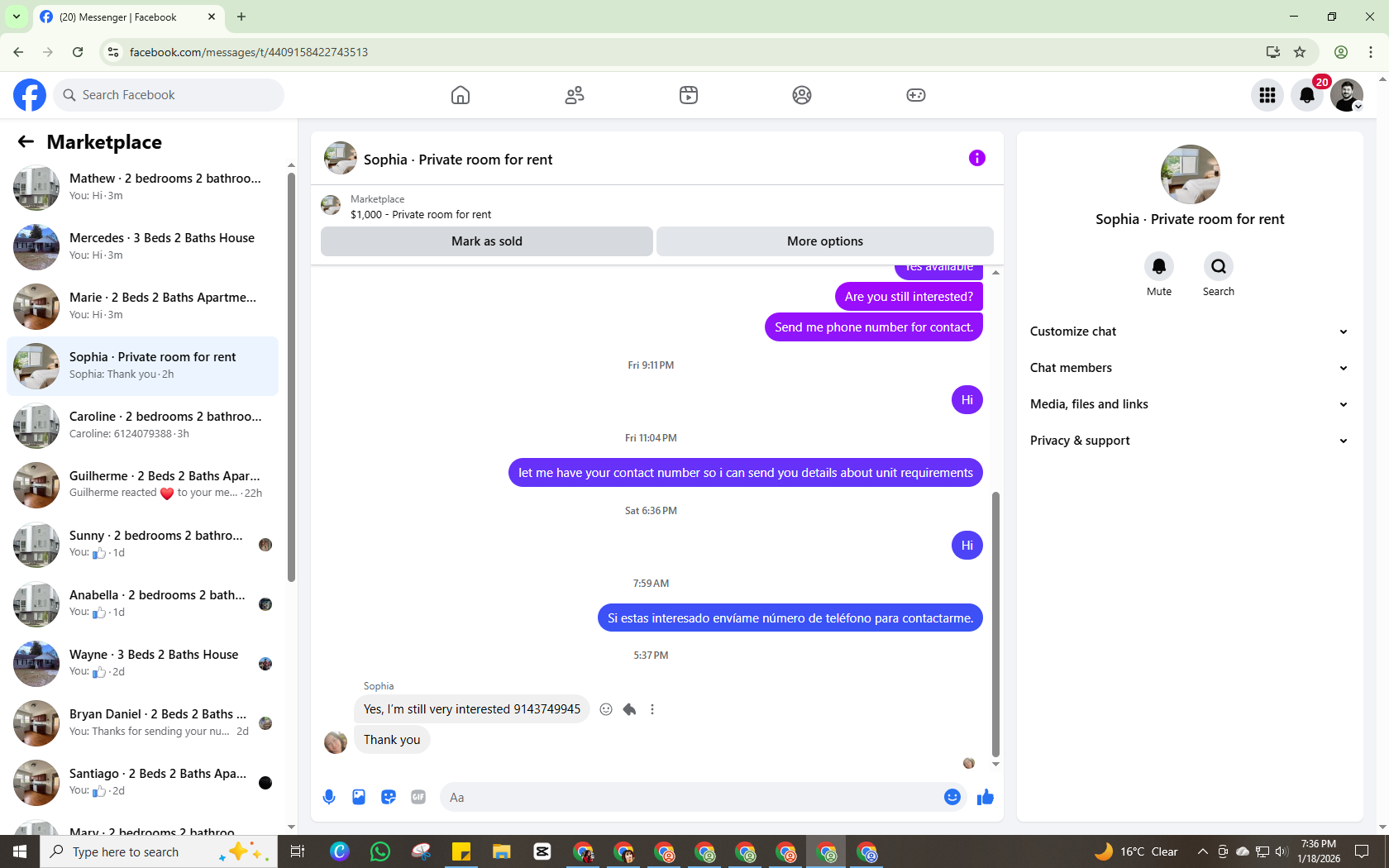Open WhatsApp from the taskbar
The width and height of the screenshot is (1389, 868).
380,851
